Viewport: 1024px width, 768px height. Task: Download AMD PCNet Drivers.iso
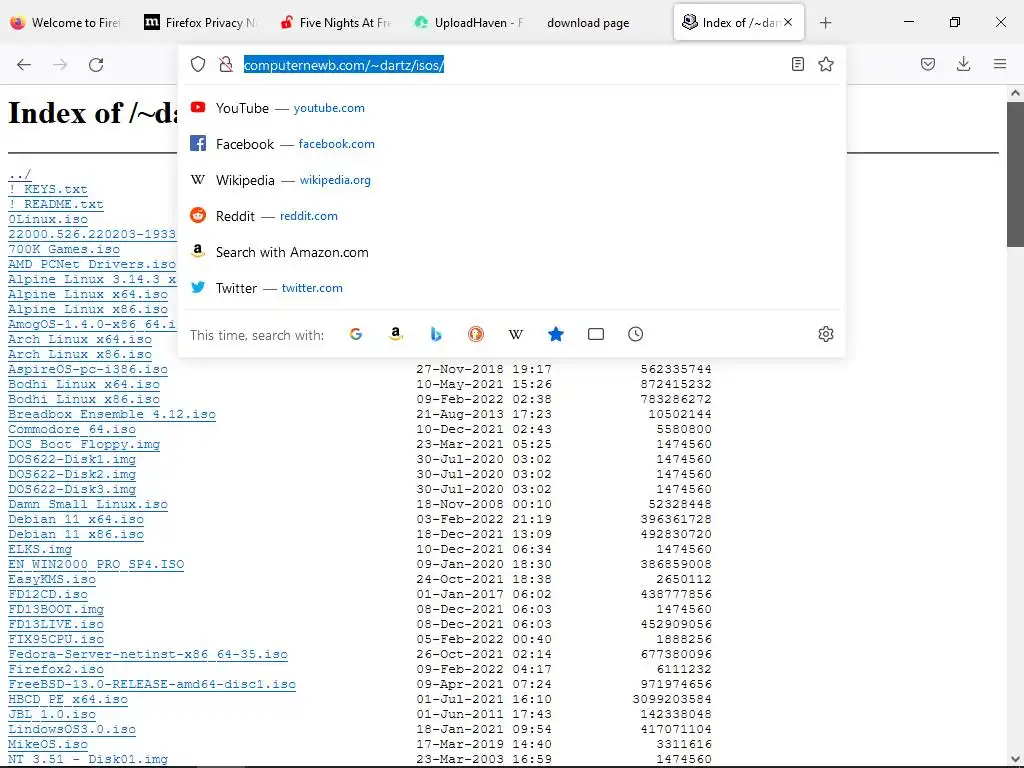tap(92, 264)
